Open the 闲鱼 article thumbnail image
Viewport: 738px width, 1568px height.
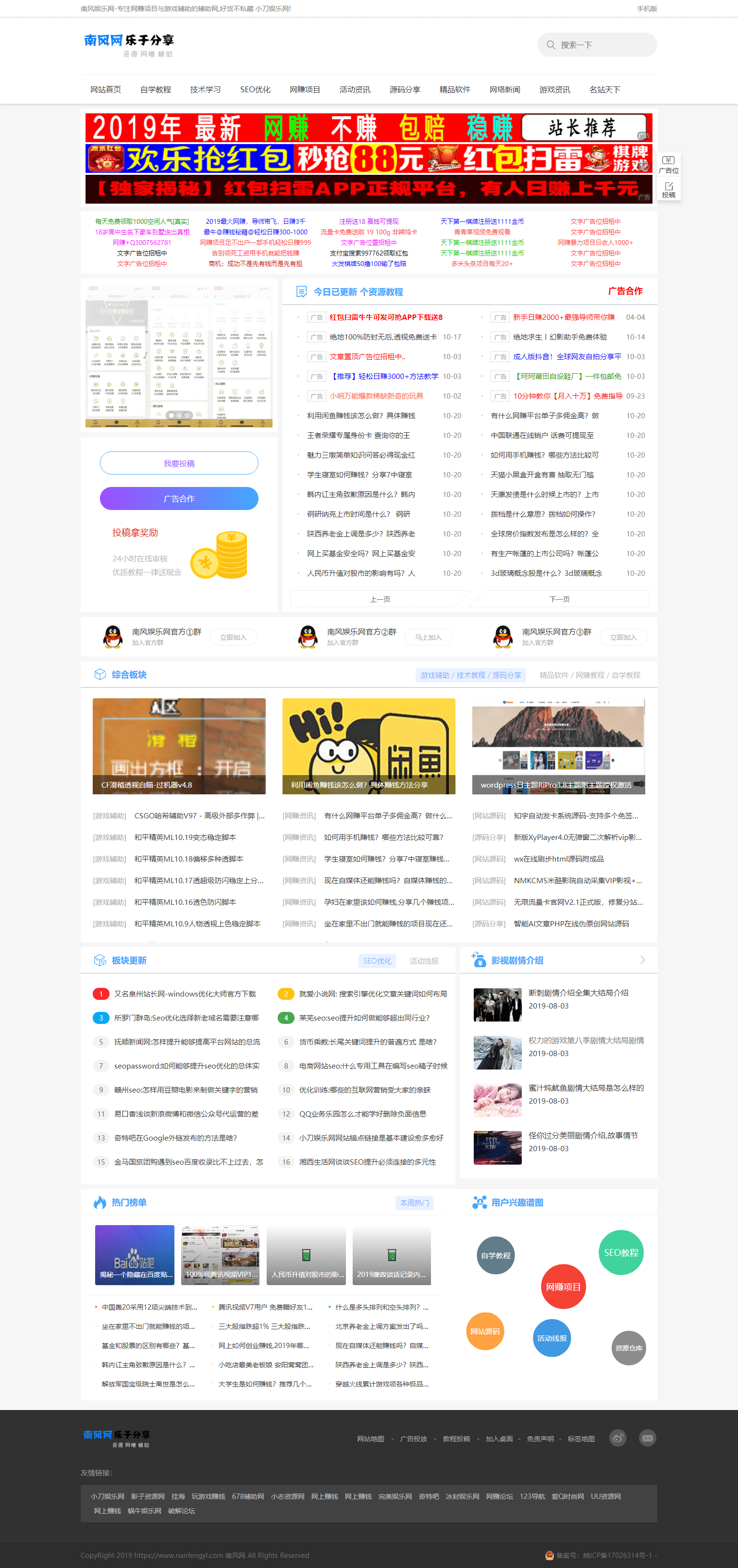tap(369, 746)
